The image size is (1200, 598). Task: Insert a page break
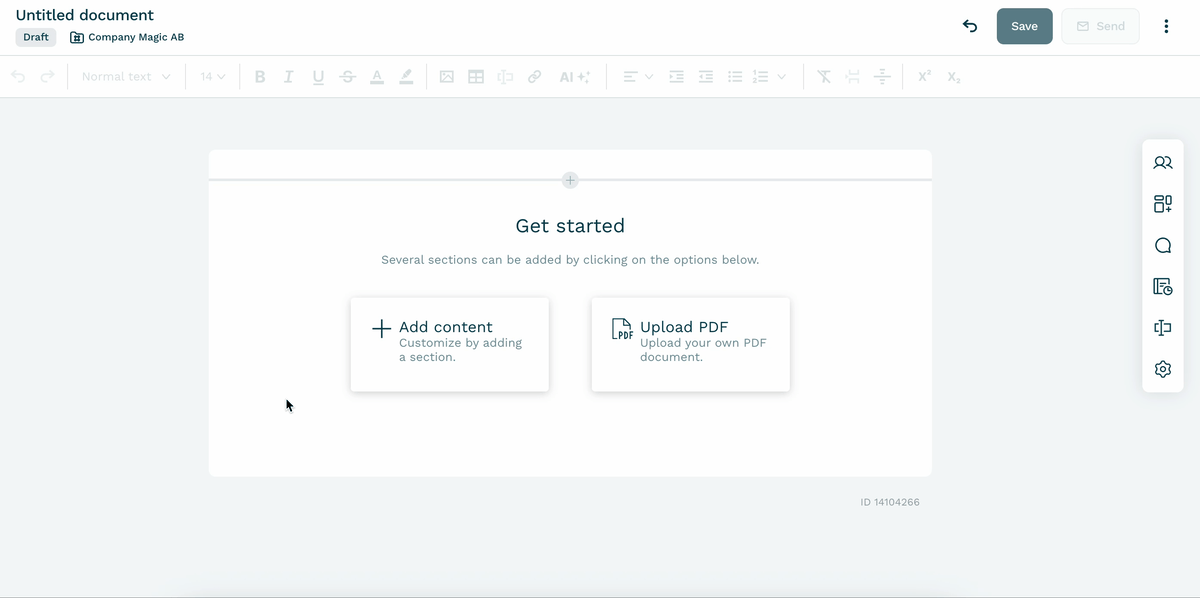[853, 76]
